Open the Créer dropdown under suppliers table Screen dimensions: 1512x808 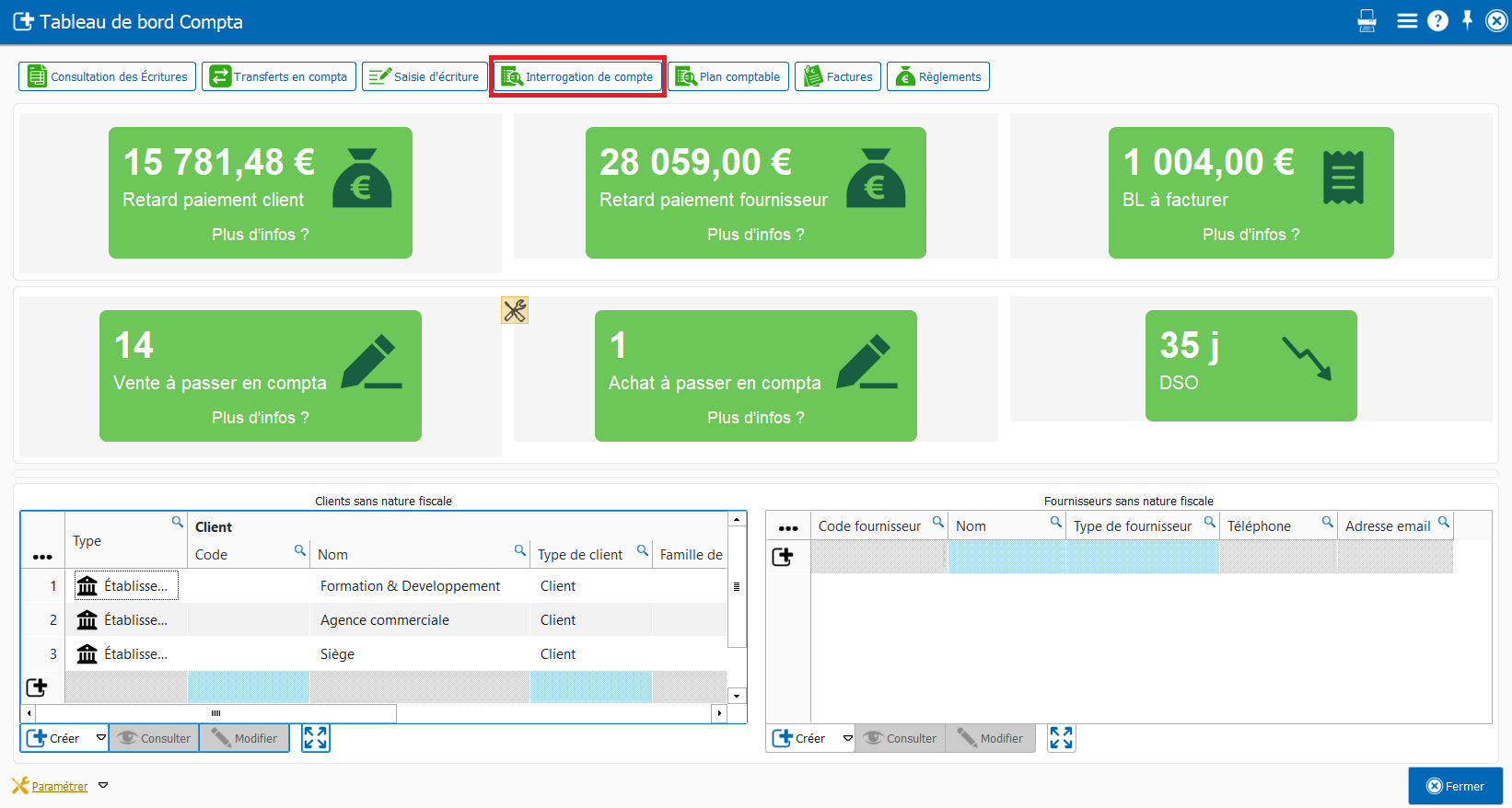(x=847, y=738)
